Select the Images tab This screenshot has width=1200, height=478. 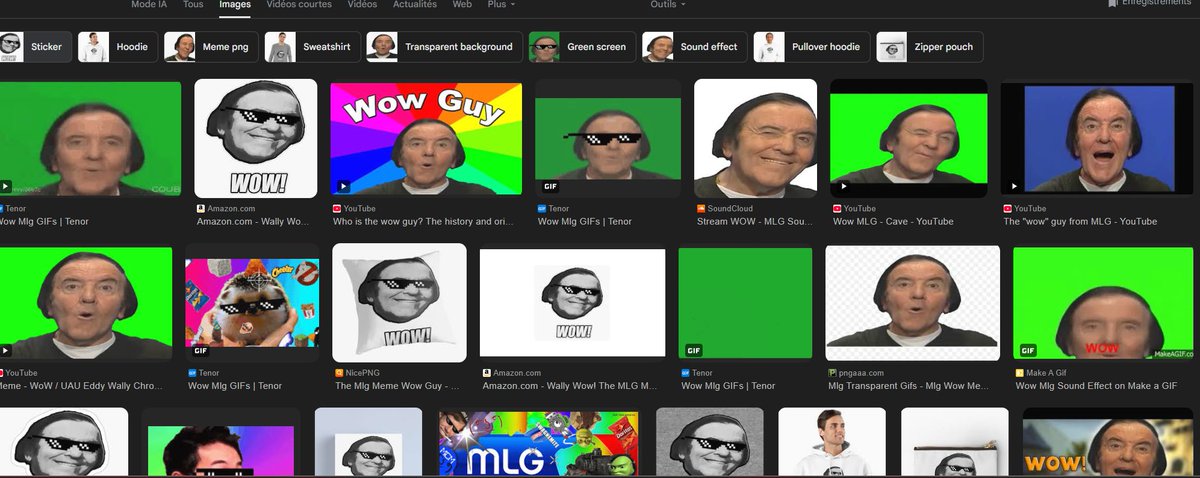click(x=235, y=4)
